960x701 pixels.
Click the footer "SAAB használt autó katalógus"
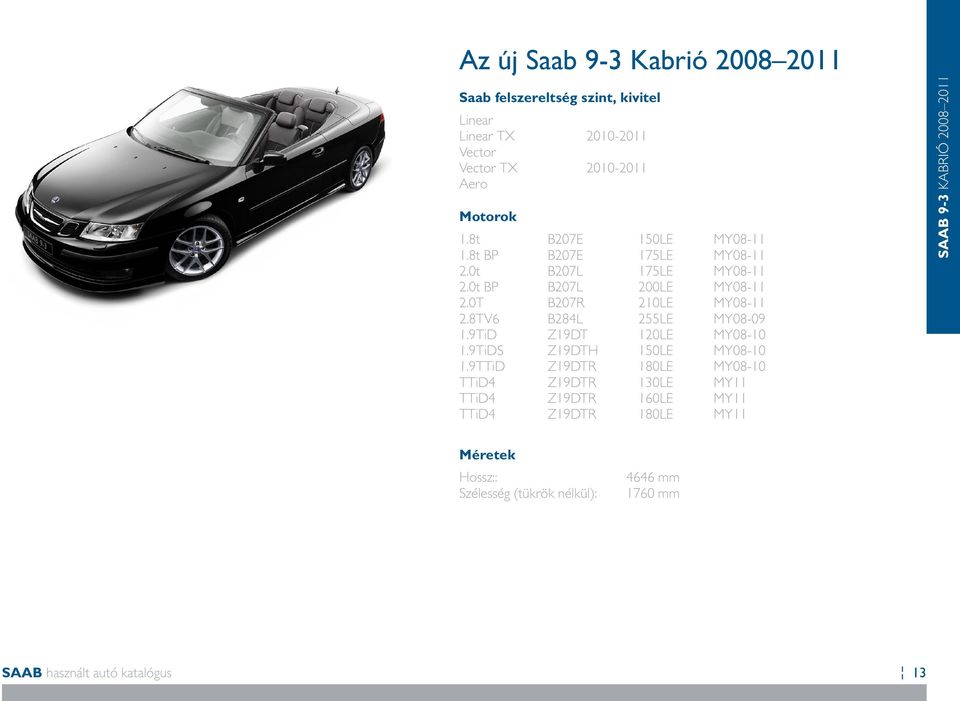(x=86, y=673)
